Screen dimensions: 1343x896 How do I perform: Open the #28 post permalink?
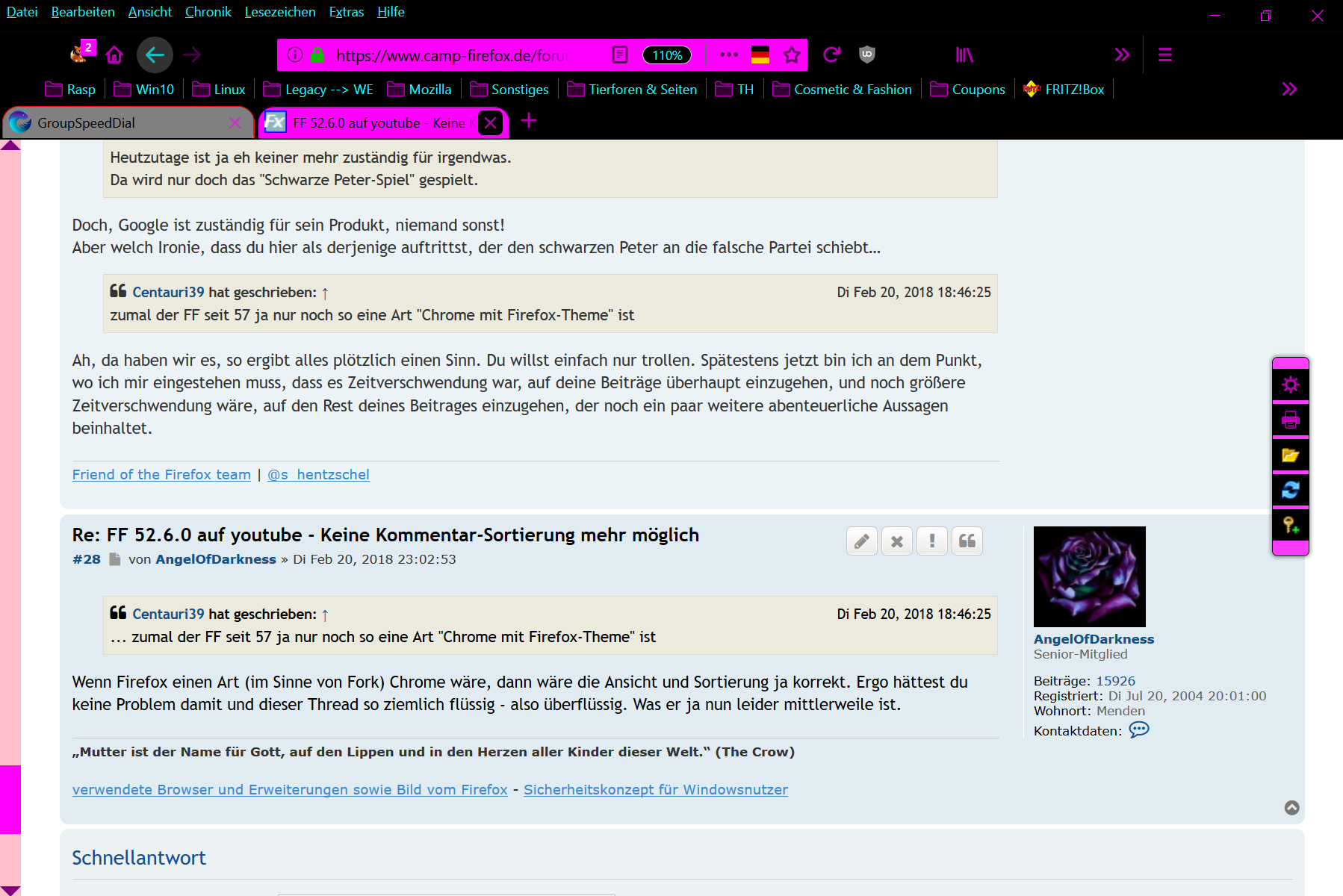pyautogui.click(x=87, y=559)
